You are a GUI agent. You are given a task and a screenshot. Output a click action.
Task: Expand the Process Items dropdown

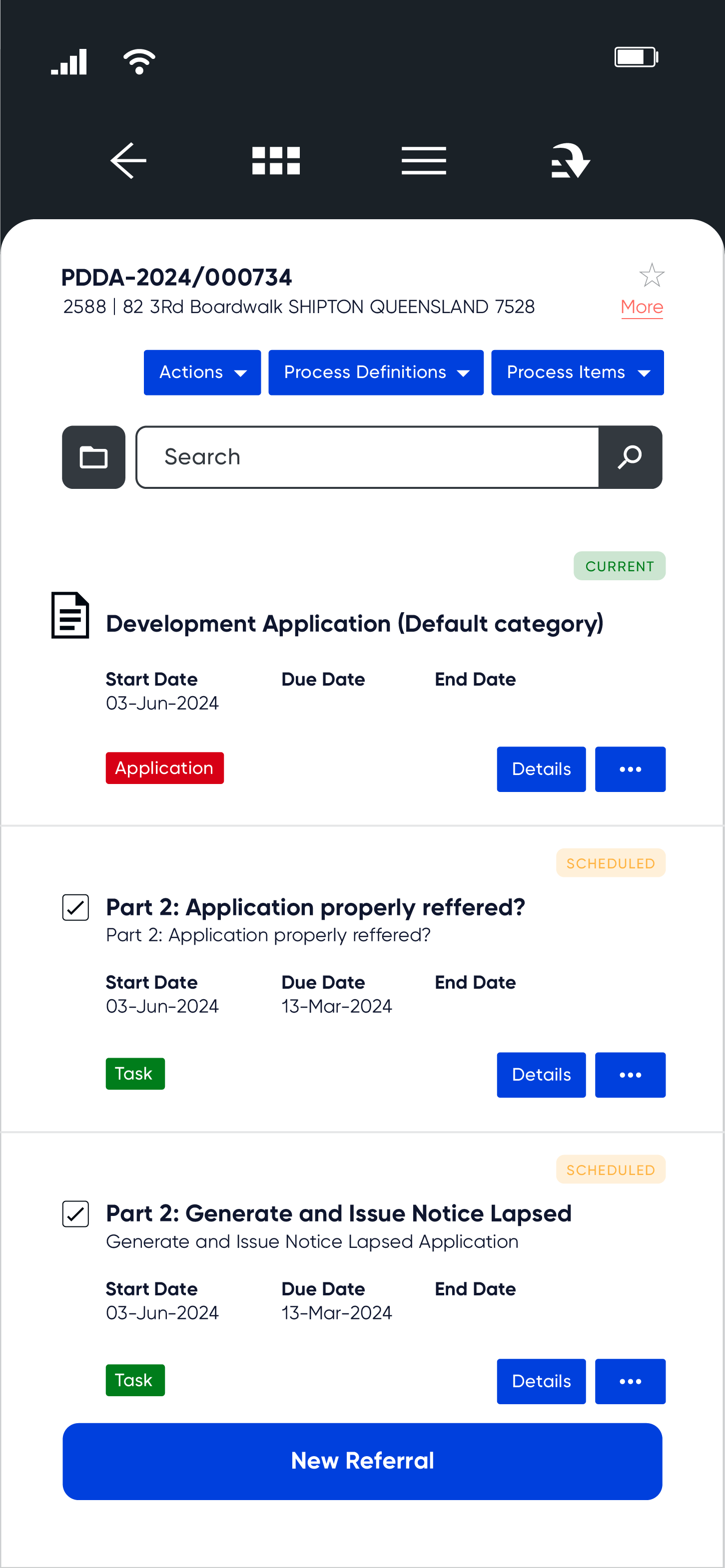(x=578, y=373)
